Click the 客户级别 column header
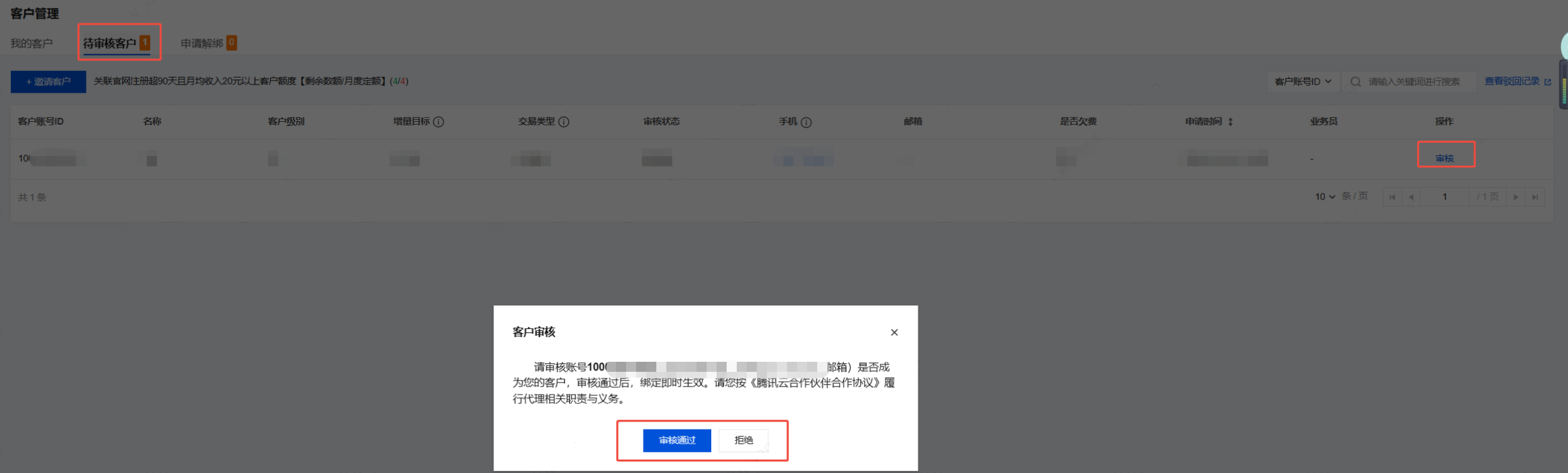 pos(286,121)
